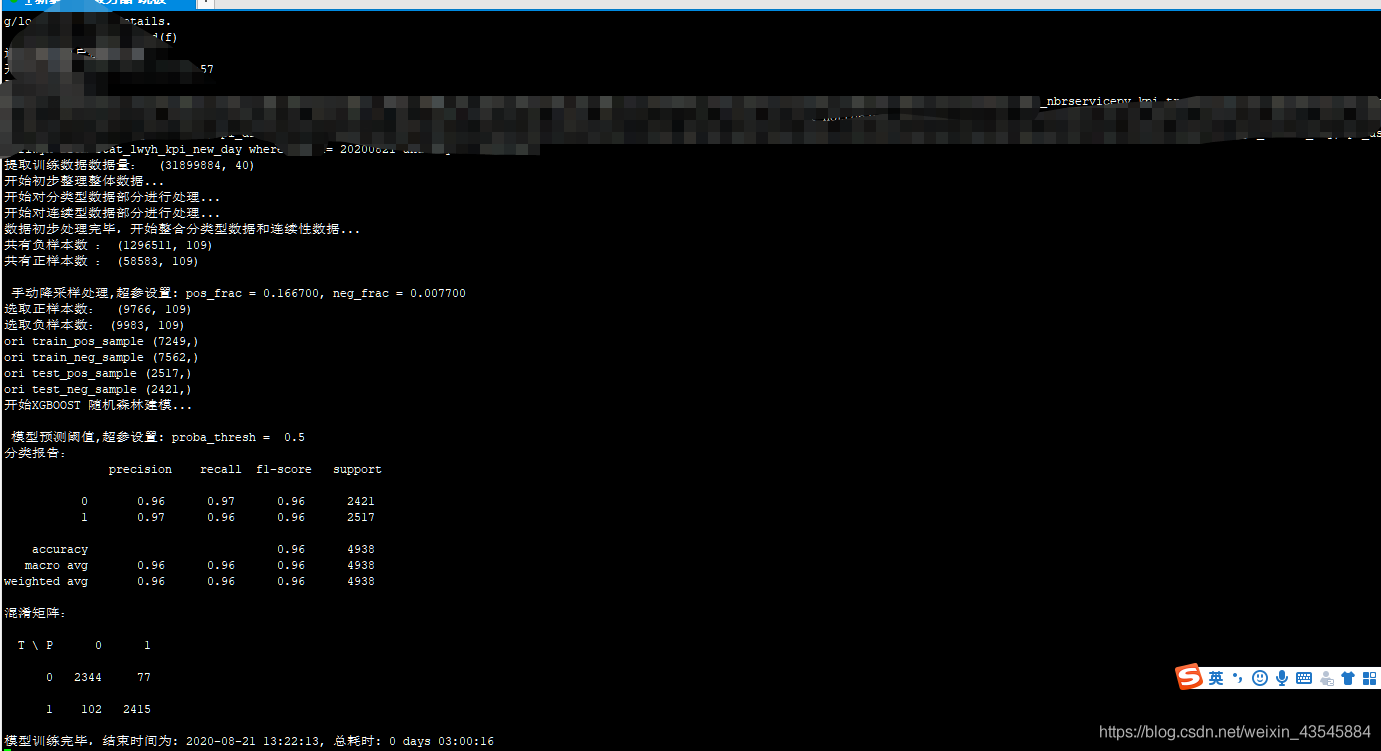Viewport: 1381px width, 751px height.
Task: Select 'ori test_pos_sample (2517,)' line
Action: pos(98,373)
